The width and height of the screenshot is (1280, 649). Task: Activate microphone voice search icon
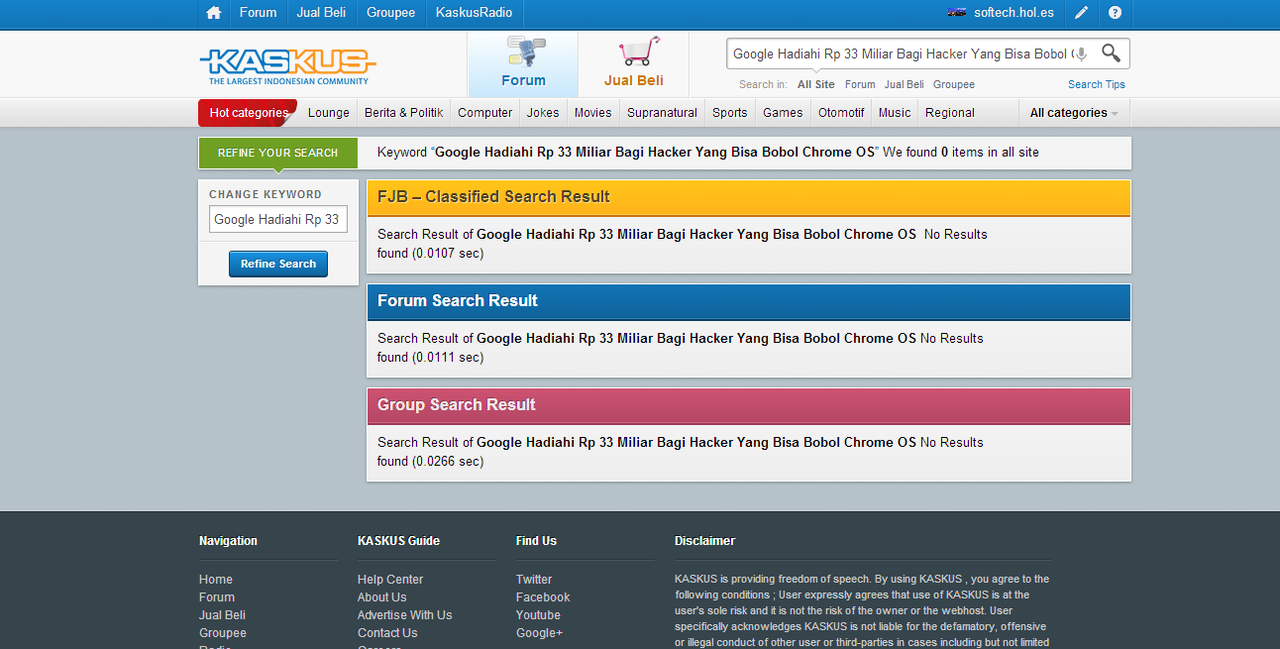click(x=1081, y=54)
